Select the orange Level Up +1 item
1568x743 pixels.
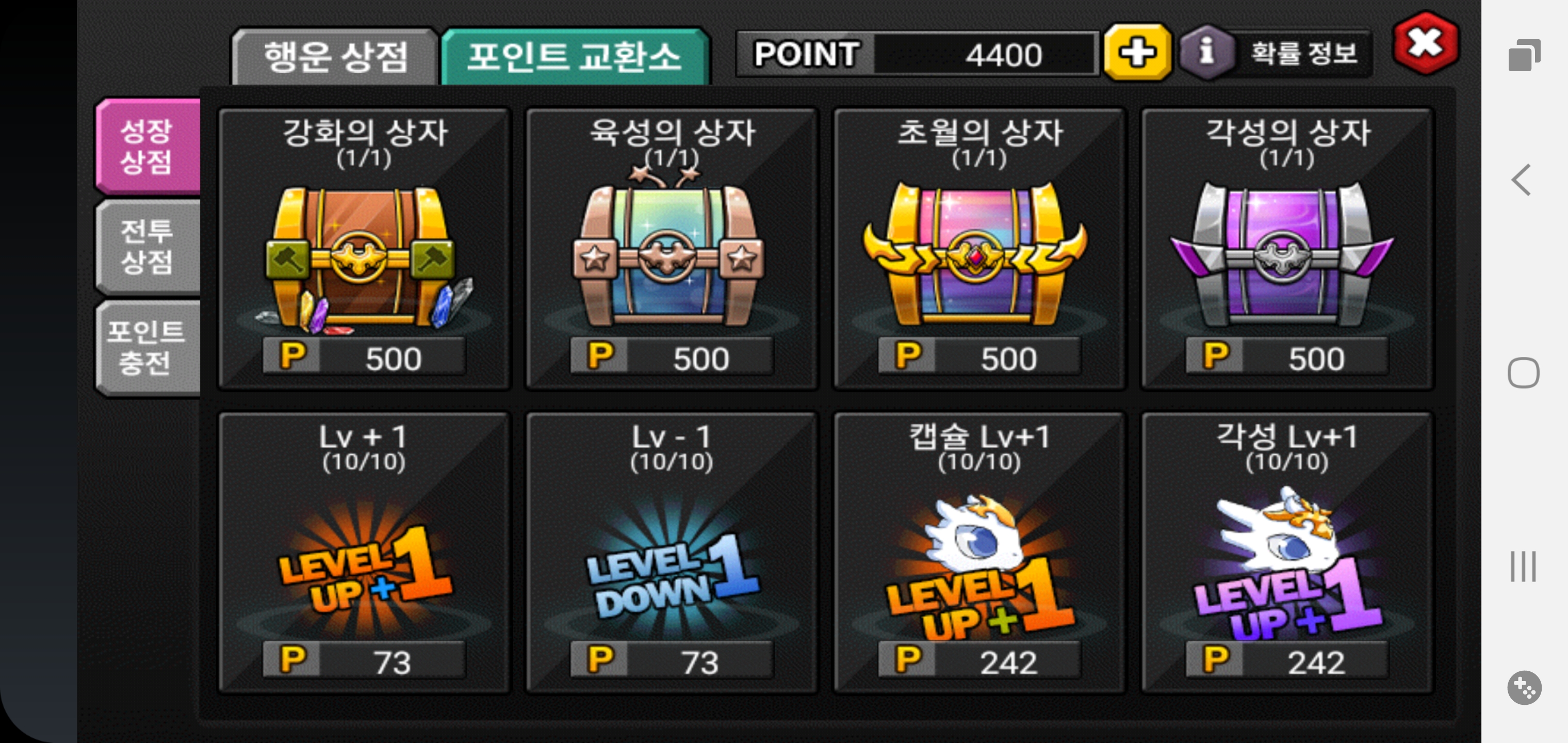[x=364, y=553]
